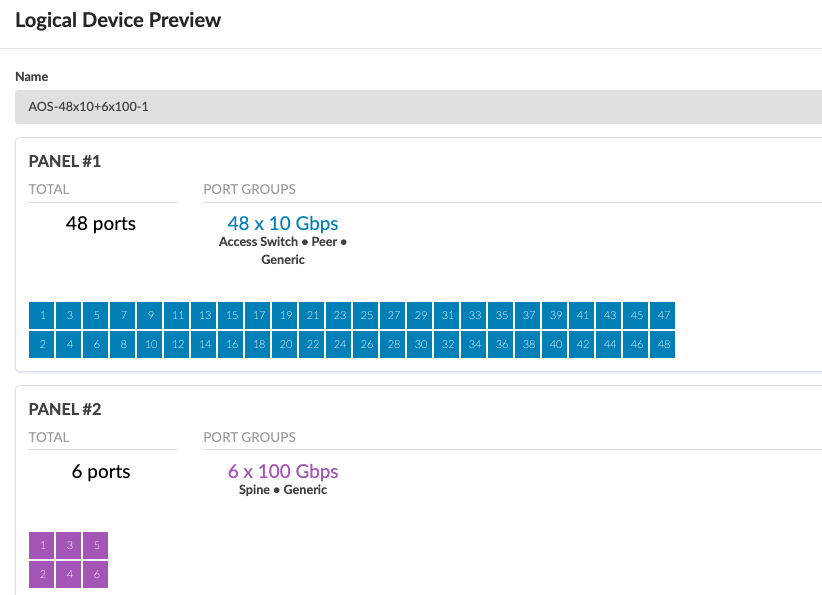The height and width of the screenshot is (595, 822).
Task: Choose purple port 4 in Panel #2
Action: tap(69, 574)
